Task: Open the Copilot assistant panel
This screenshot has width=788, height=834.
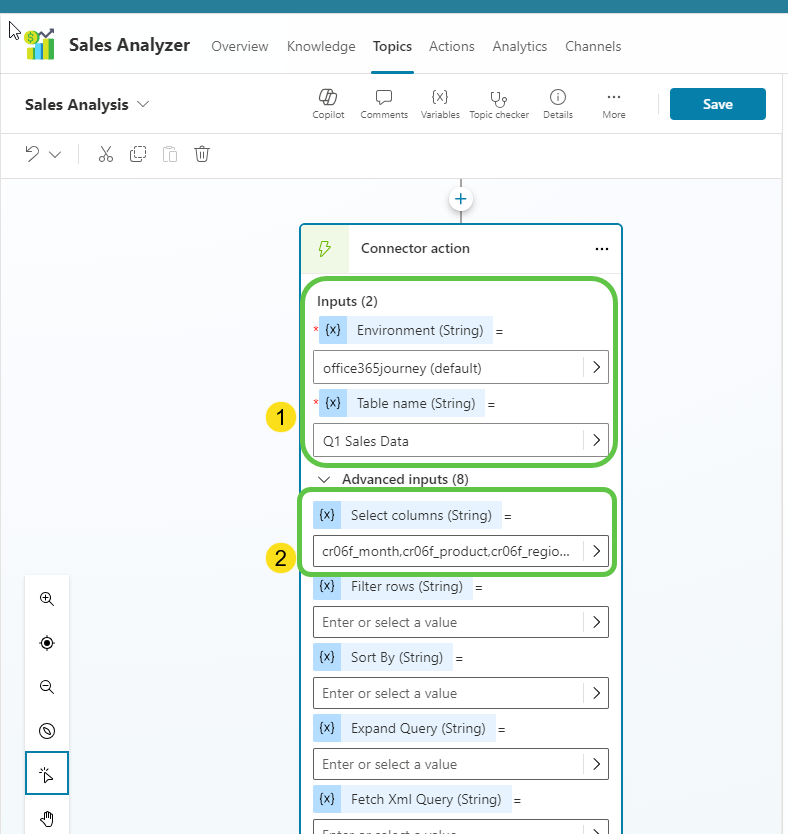Action: [x=328, y=103]
